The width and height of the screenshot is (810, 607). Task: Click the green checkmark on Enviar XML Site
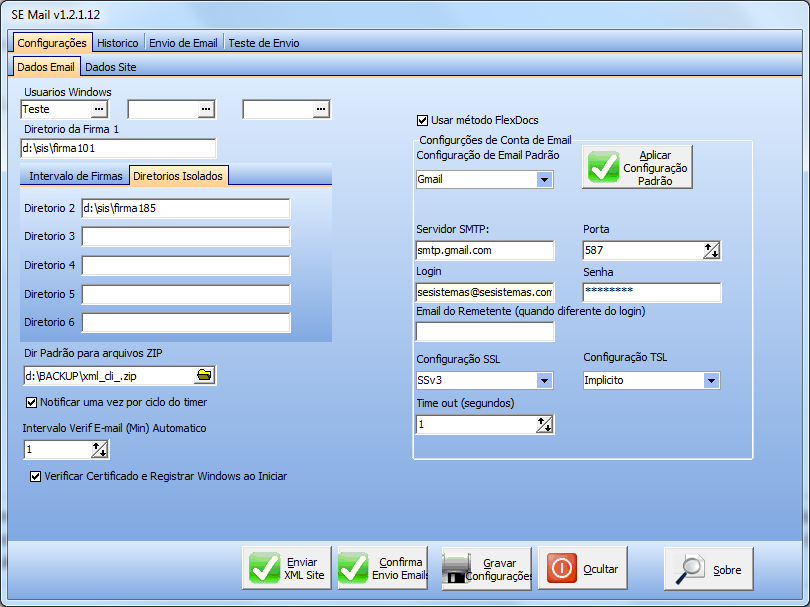(x=264, y=568)
